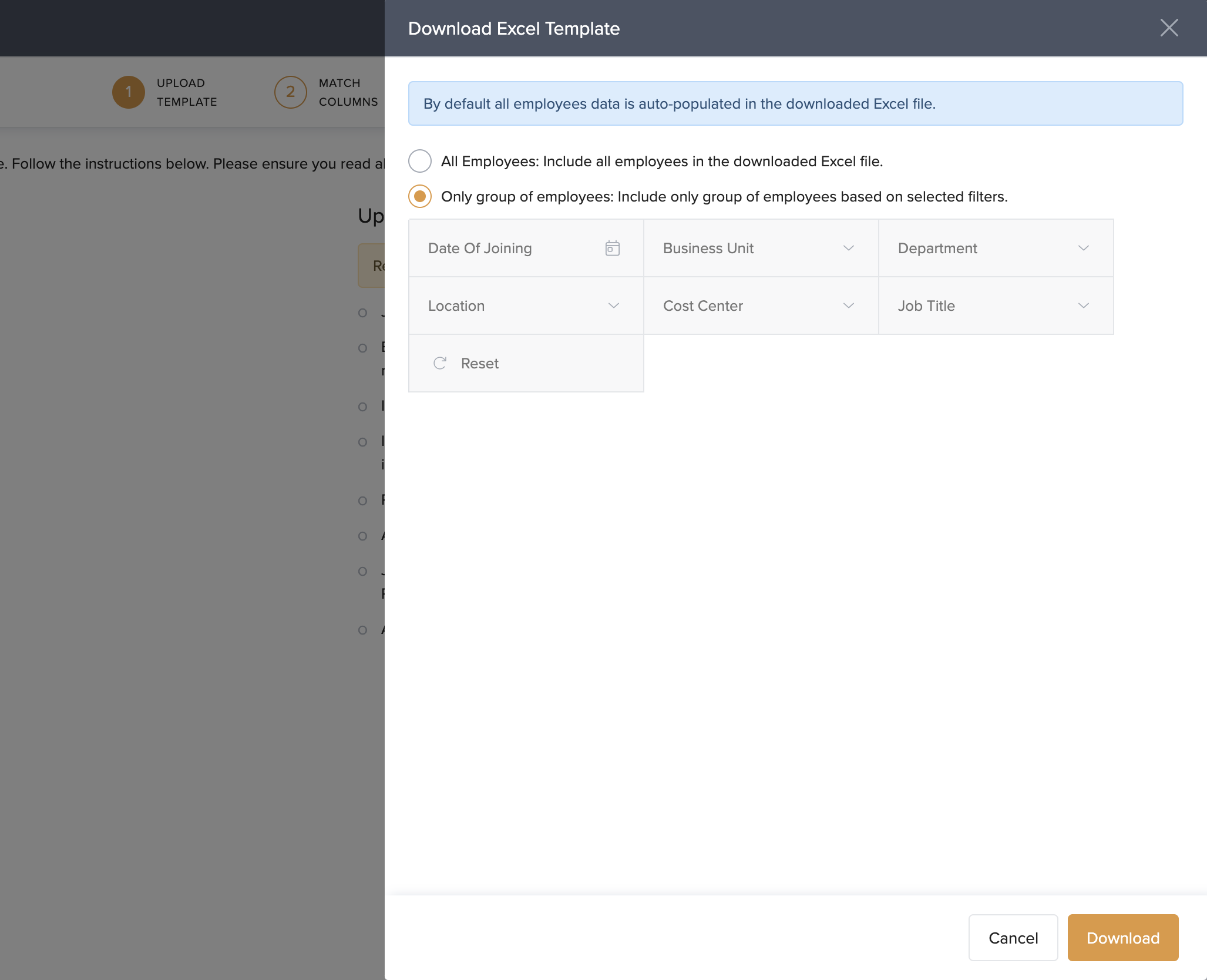The width and height of the screenshot is (1207, 980).
Task: Click the Department dropdown chevron arrow
Action: pyautogui.click(x=1083, y=248)
